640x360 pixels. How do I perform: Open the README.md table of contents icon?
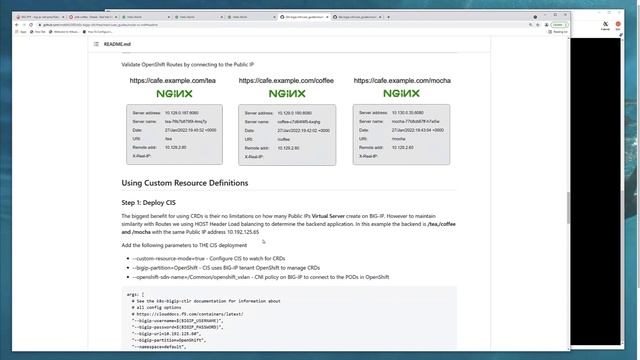point(96,44)
